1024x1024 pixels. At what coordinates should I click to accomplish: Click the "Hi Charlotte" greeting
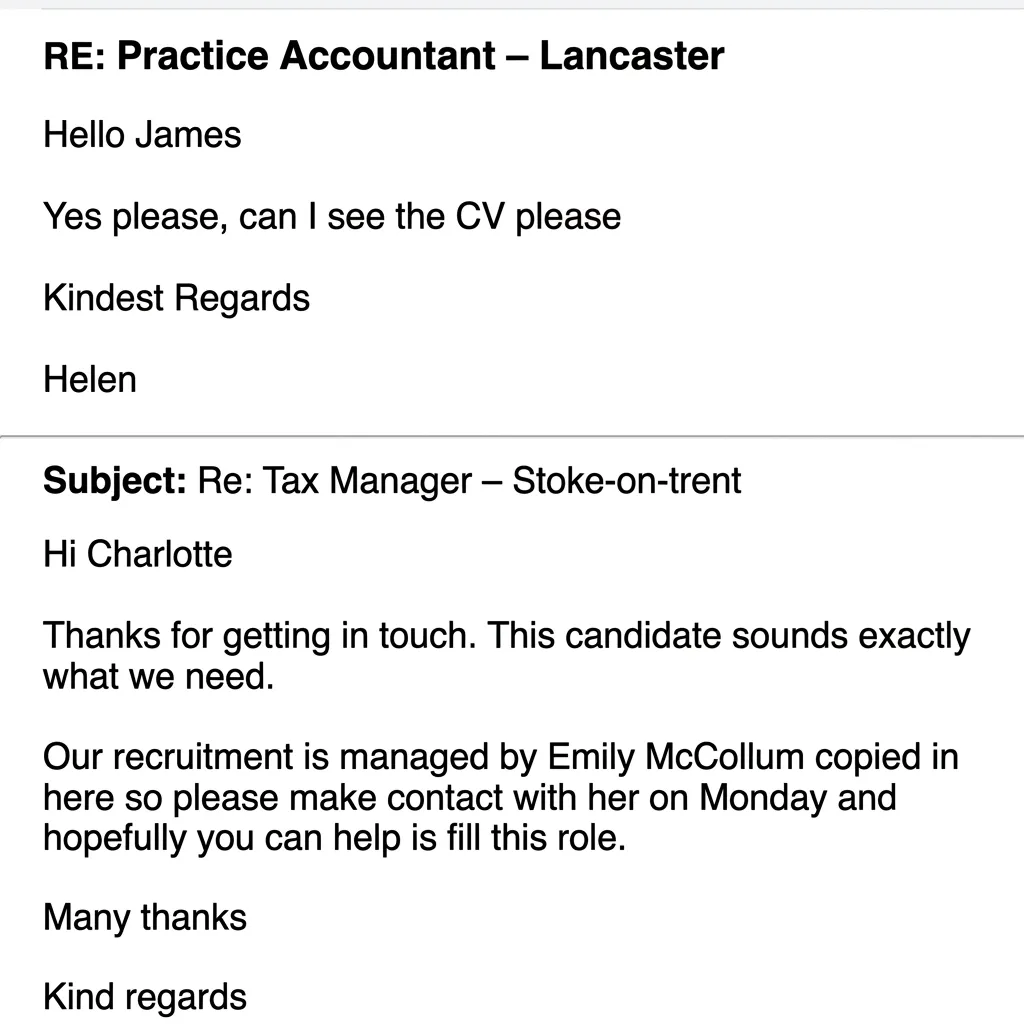137,554
